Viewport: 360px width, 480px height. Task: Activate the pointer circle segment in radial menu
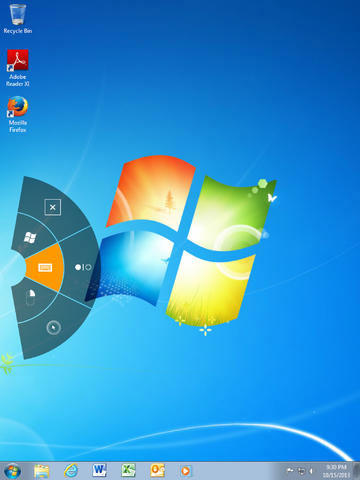click(53, 328)
